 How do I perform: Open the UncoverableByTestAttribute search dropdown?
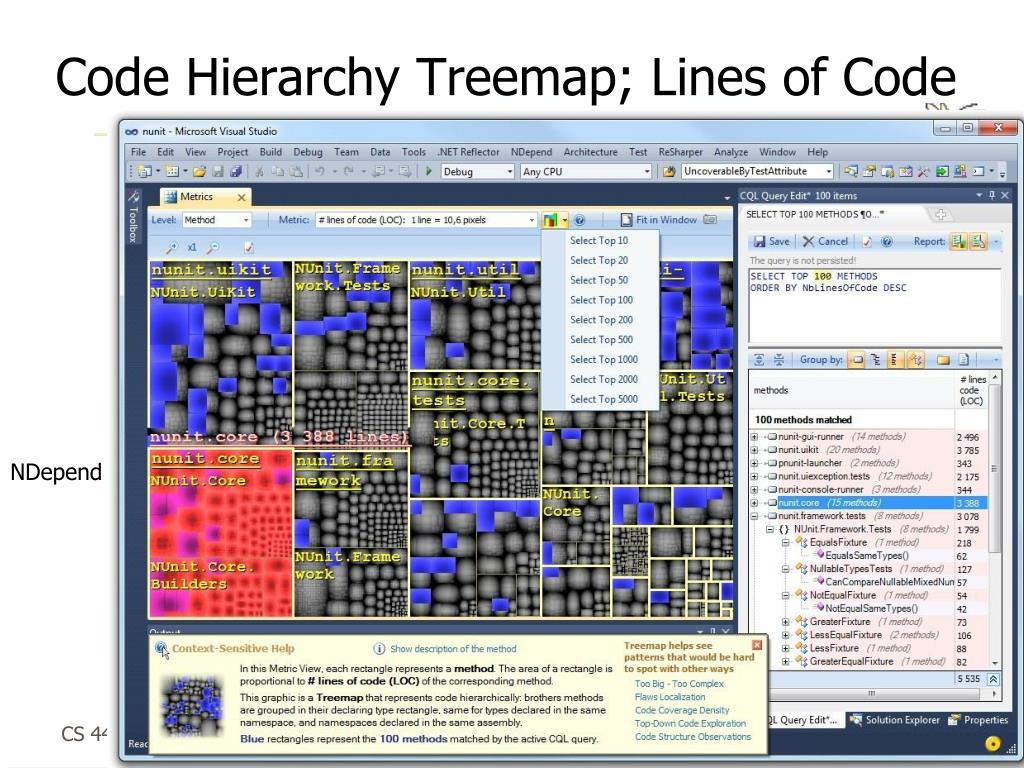[757, 172]
